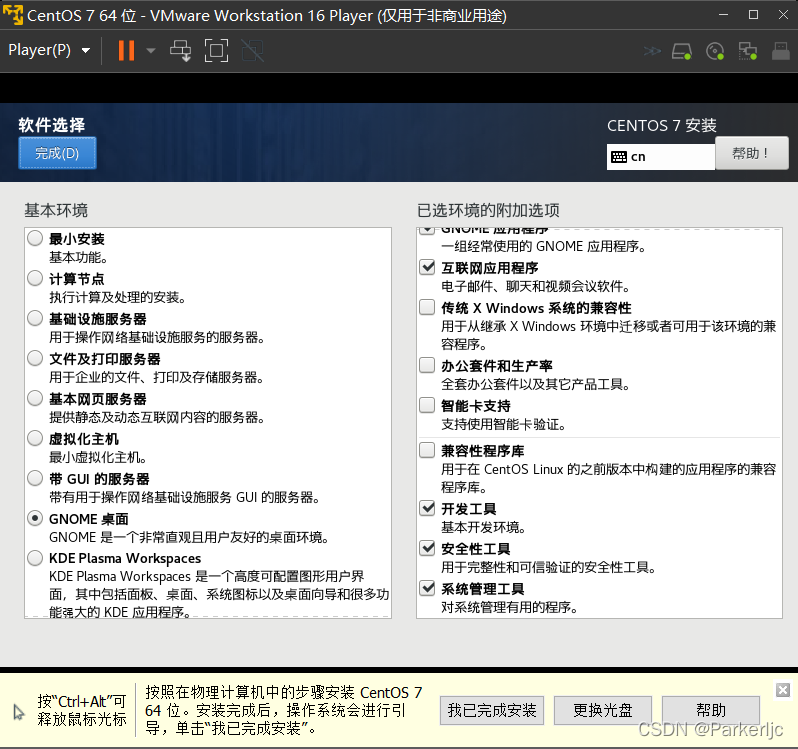The image size is (798, 749).
Task: Click the 基本环境 section label
Action: click(56, 210)
